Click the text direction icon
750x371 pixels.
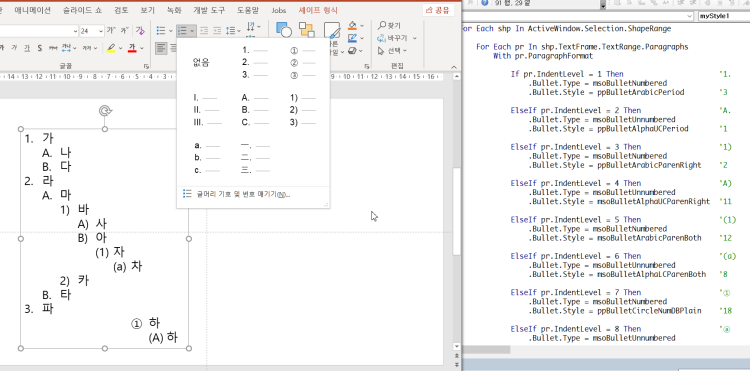pos(251,26)
